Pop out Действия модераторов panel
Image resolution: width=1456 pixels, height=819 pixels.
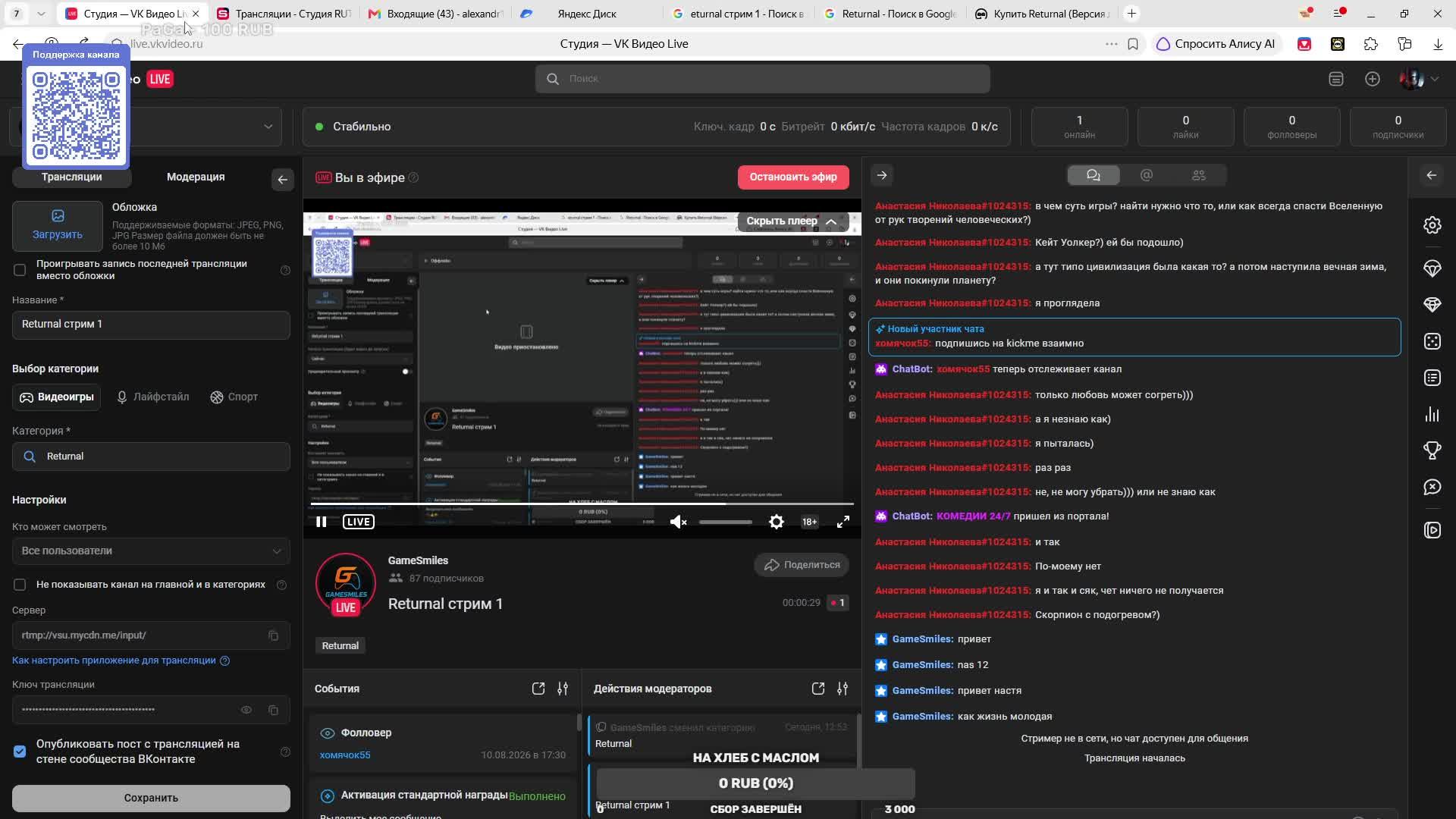(x=818, y=689)
